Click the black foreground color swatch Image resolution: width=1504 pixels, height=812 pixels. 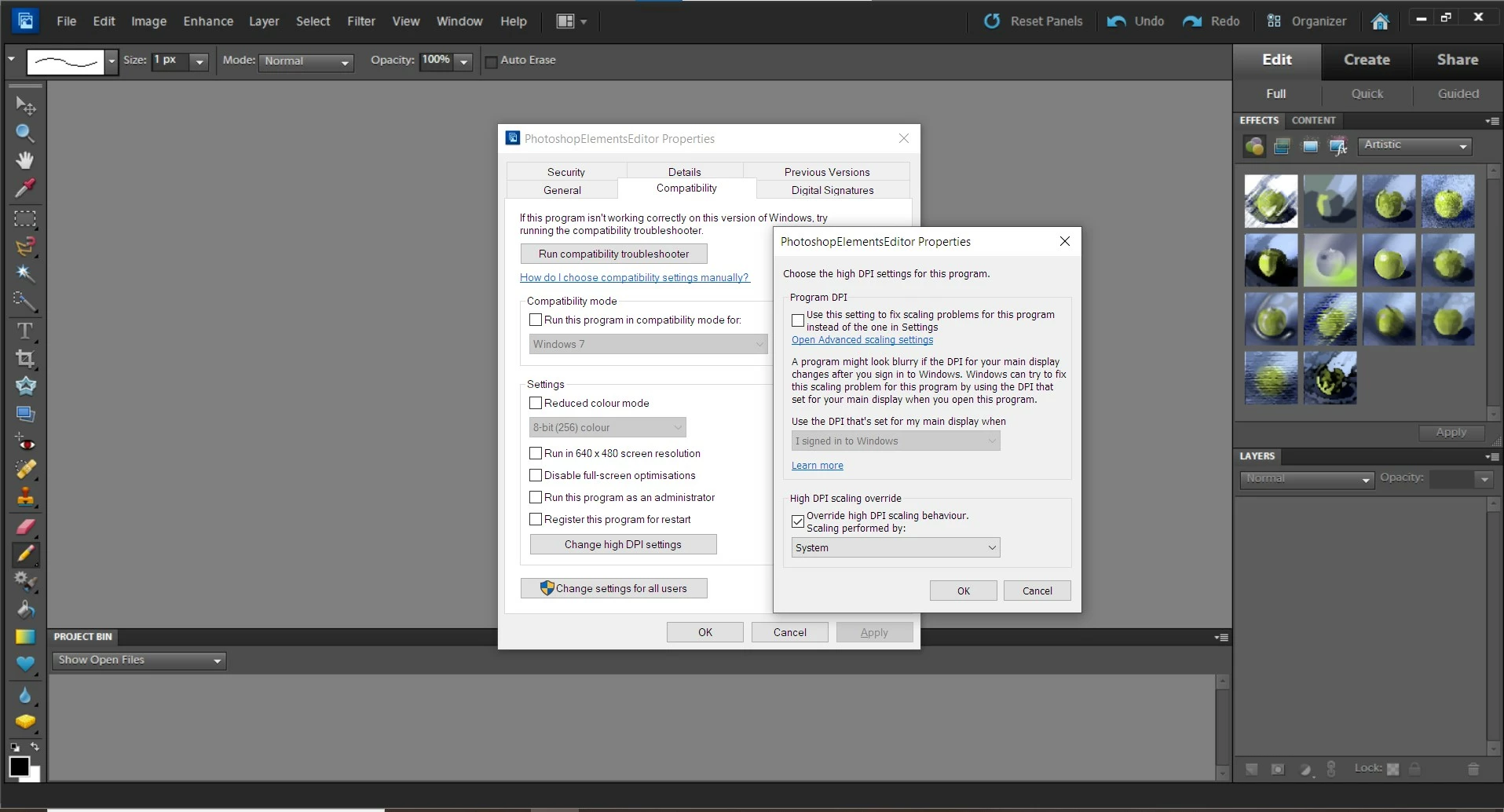click(20, 766)
